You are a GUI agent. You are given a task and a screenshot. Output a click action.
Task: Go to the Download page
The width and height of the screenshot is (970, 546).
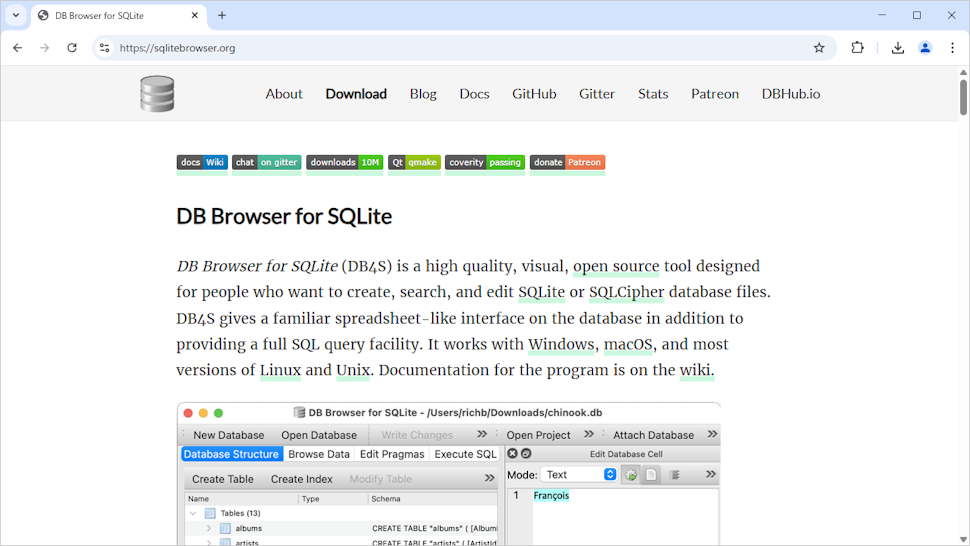pyautogui.click(x=356, y=94)
